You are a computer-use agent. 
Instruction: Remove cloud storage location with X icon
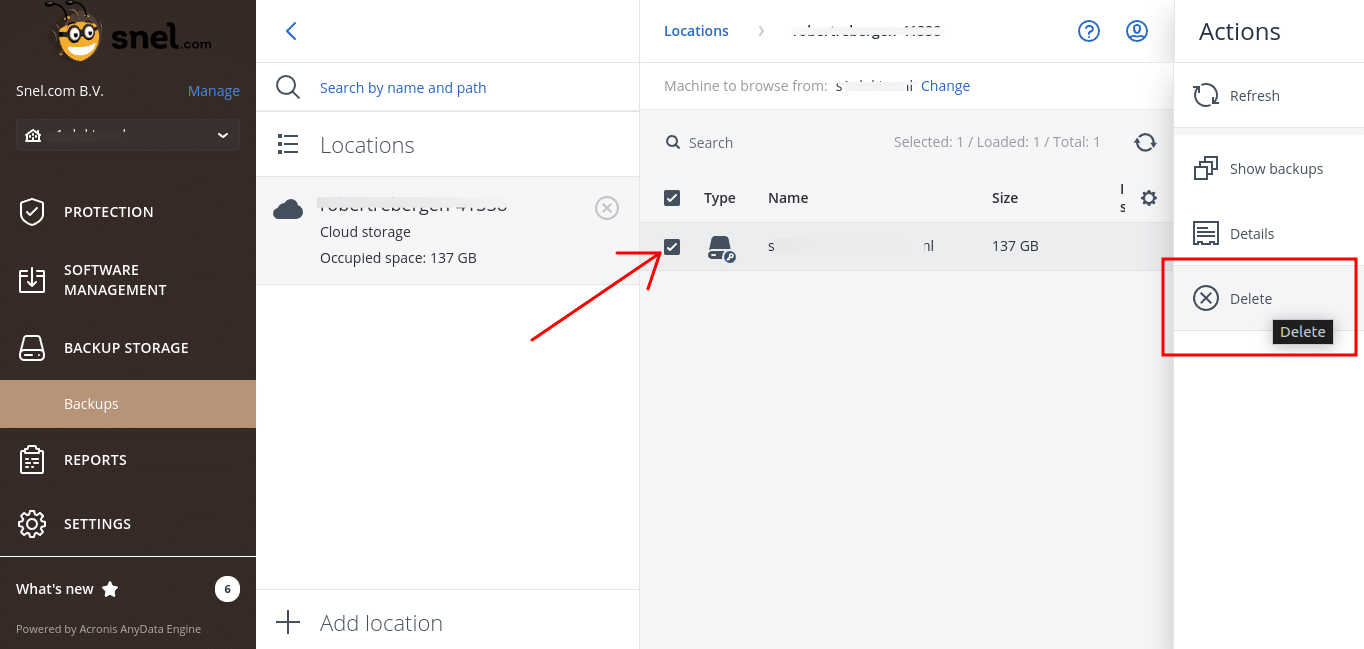click(606, 208)
